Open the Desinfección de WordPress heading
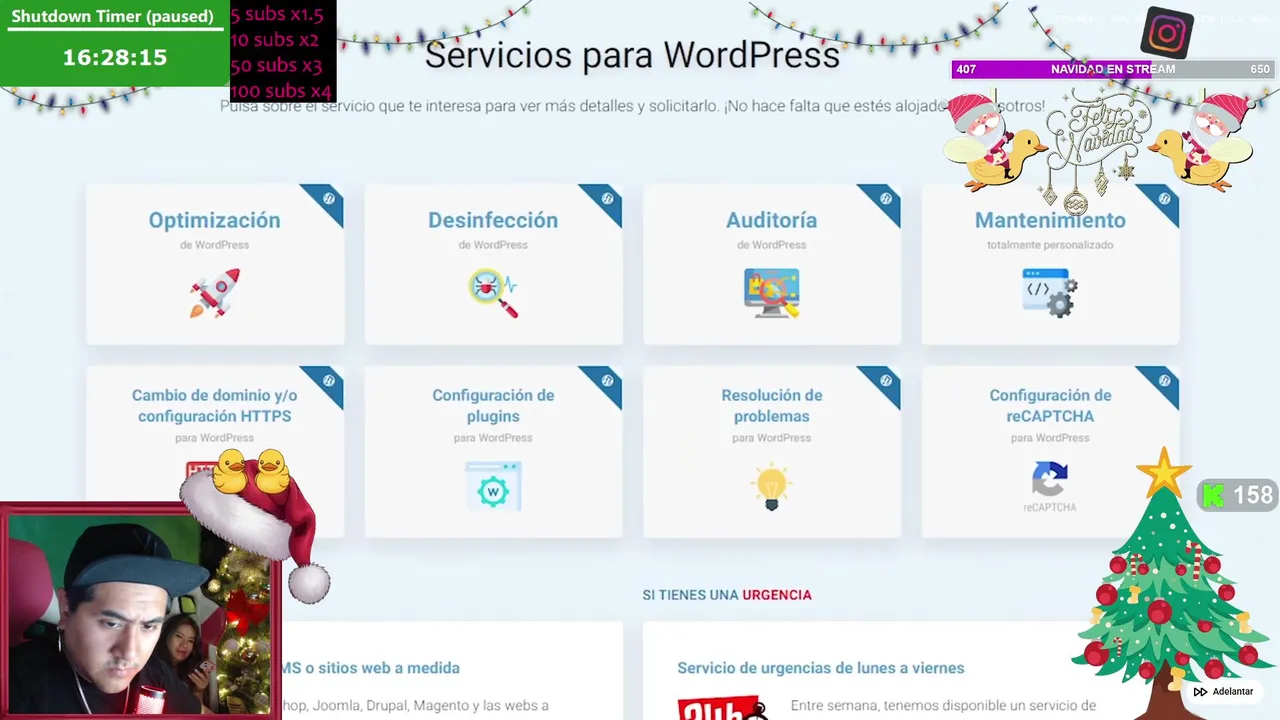1280x720 pixels. 493,220
